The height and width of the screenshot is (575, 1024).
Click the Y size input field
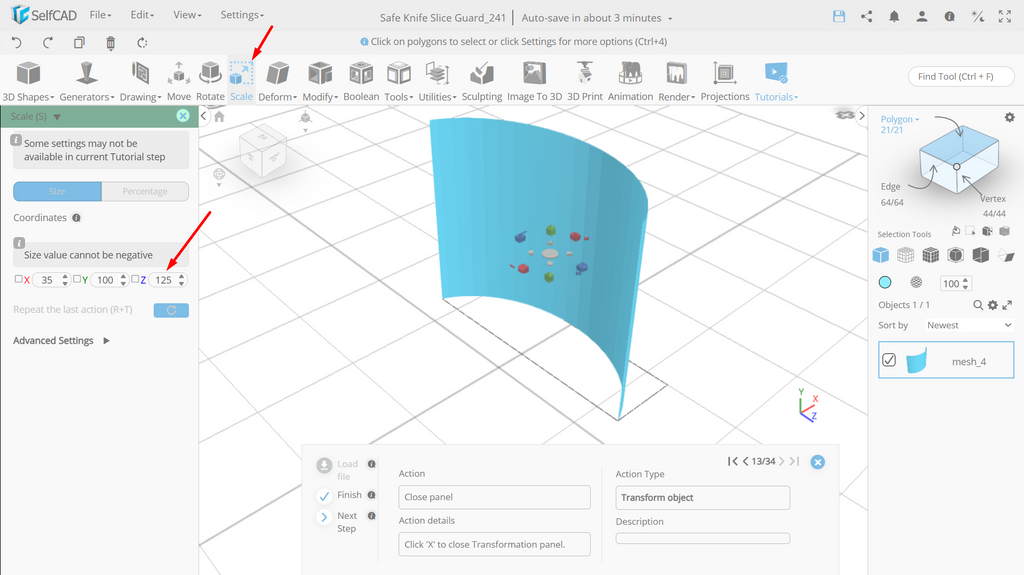pyautogui.click(x=105, y=280)
